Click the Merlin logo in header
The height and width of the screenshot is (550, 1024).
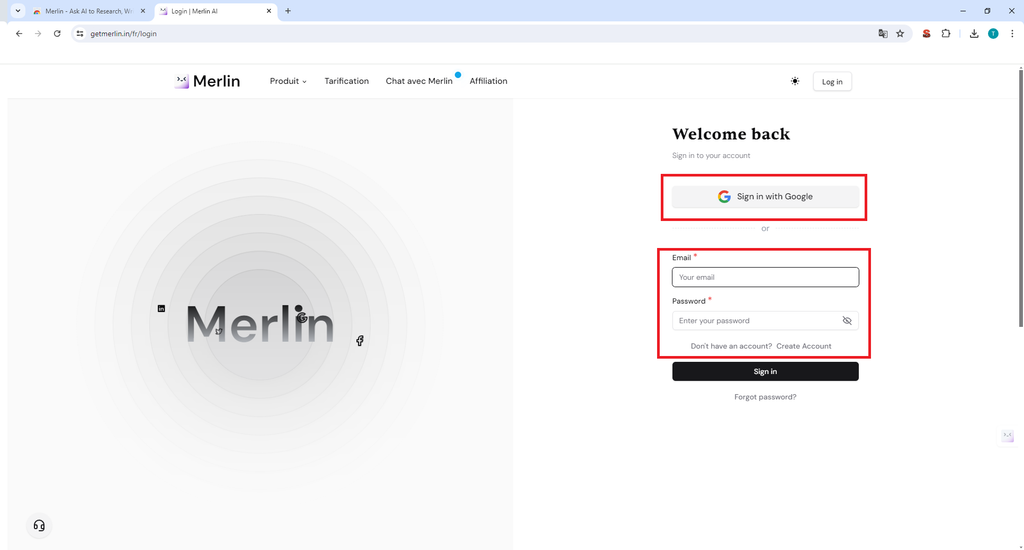click(208, 81)
